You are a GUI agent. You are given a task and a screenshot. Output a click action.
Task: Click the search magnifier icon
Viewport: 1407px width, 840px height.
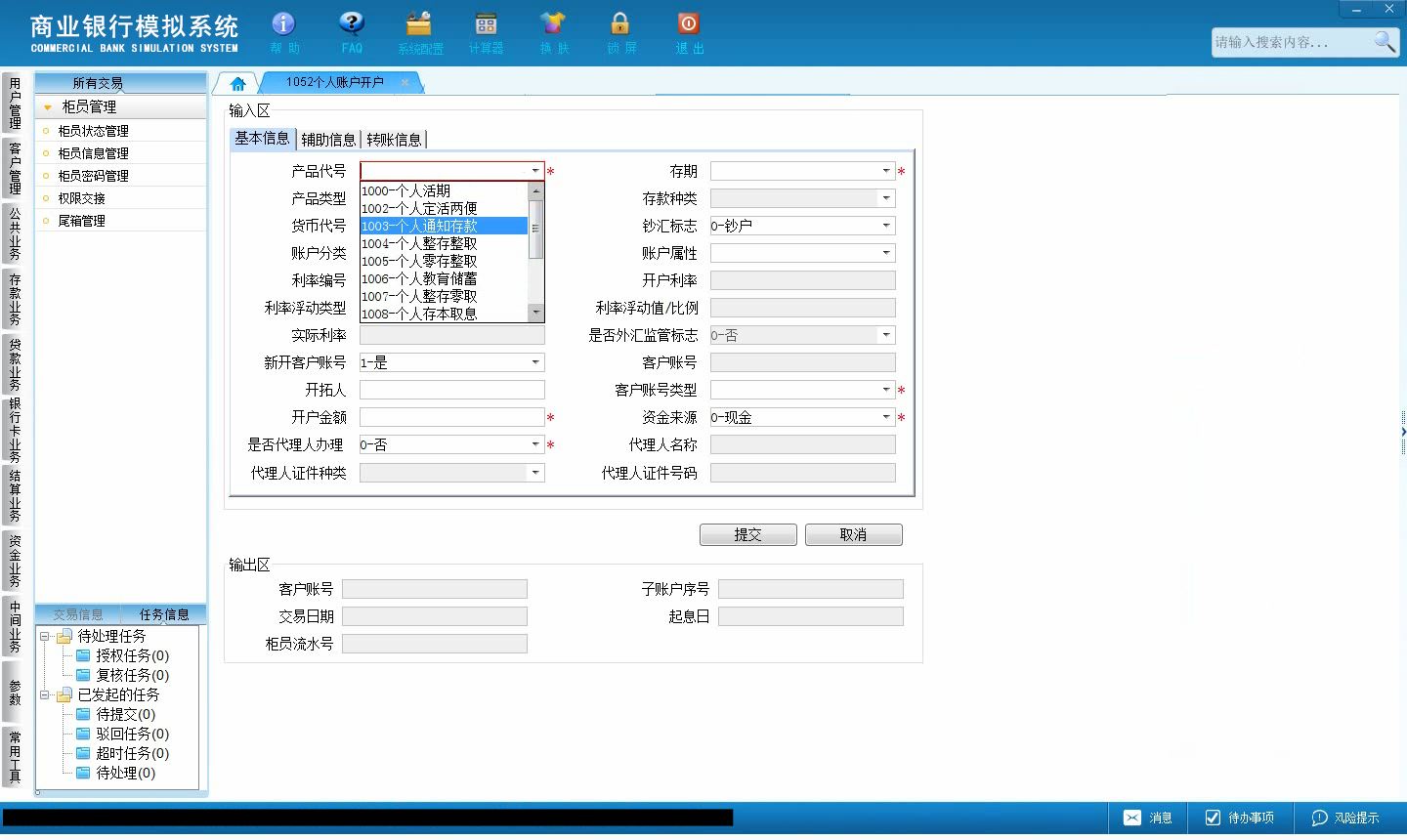coord(1385,41)
